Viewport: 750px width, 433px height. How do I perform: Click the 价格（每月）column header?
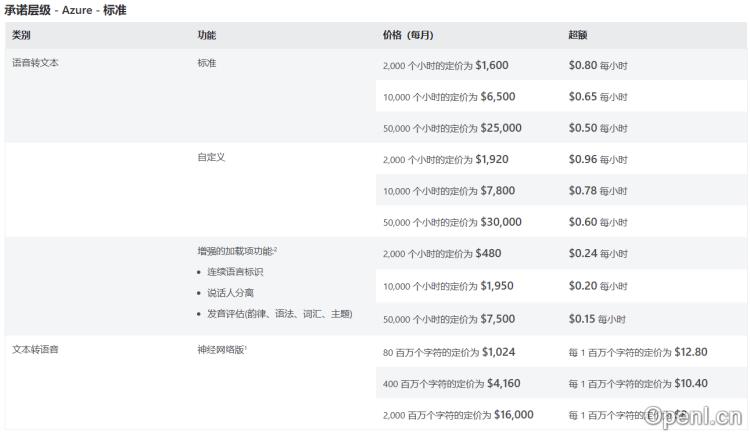pyautogui.click(x=408, y=35)
